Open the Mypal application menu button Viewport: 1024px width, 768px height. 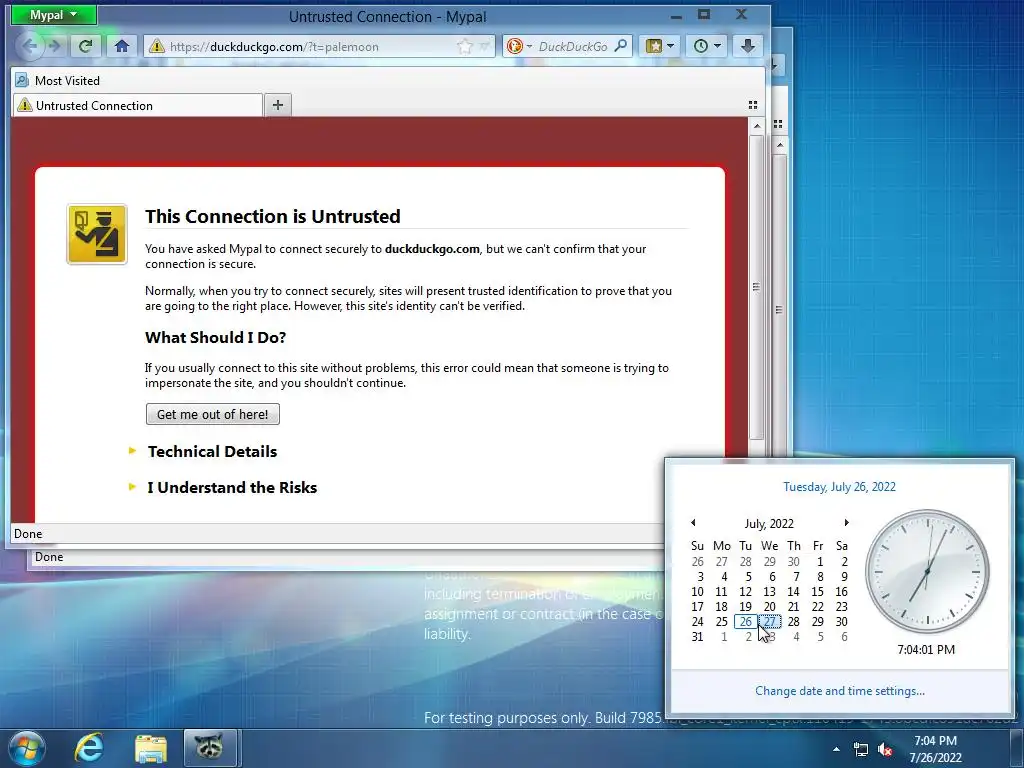click(x=54, y=15)
